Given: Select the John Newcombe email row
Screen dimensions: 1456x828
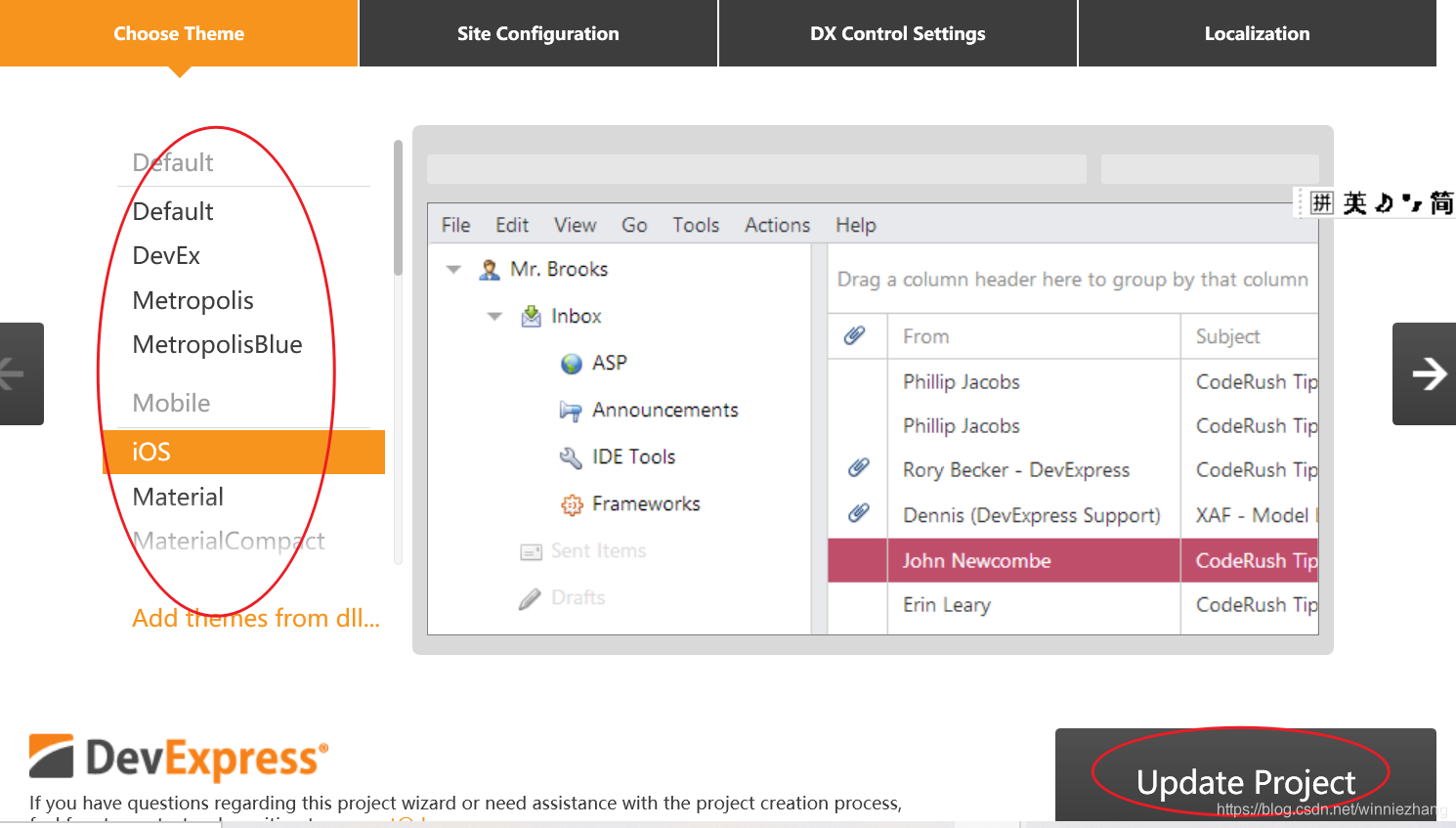Looking at the screenshot, I should (x=1073, y=560).
